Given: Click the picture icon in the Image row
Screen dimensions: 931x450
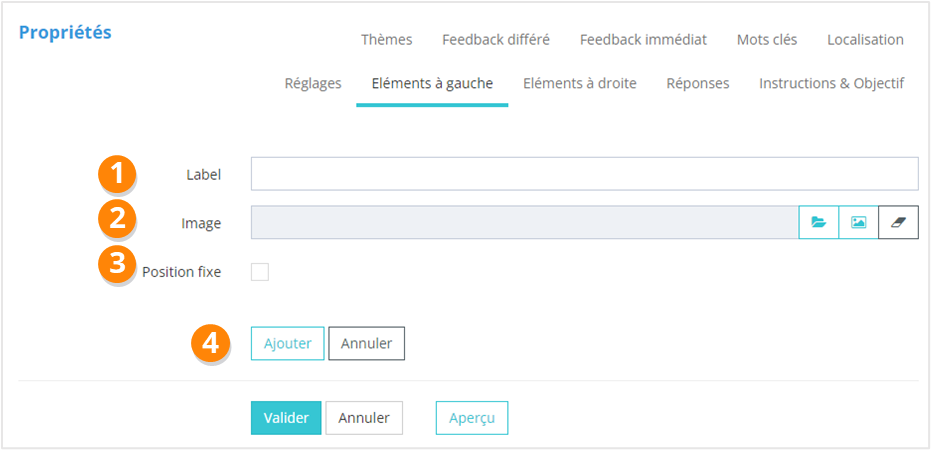Looking at the screenshot, I should click(858, 223).
